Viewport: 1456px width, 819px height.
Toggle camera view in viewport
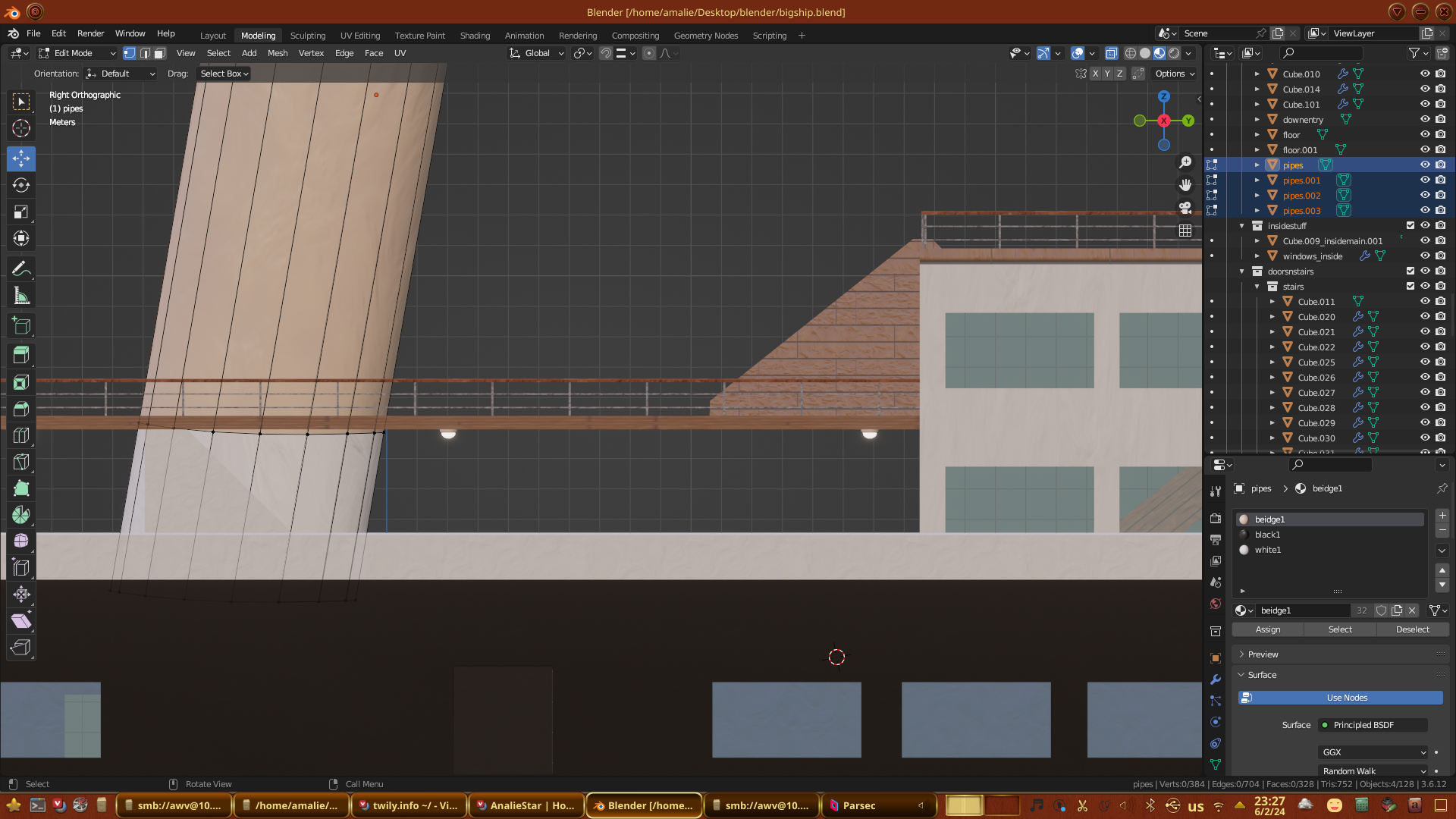(1185, 208)
